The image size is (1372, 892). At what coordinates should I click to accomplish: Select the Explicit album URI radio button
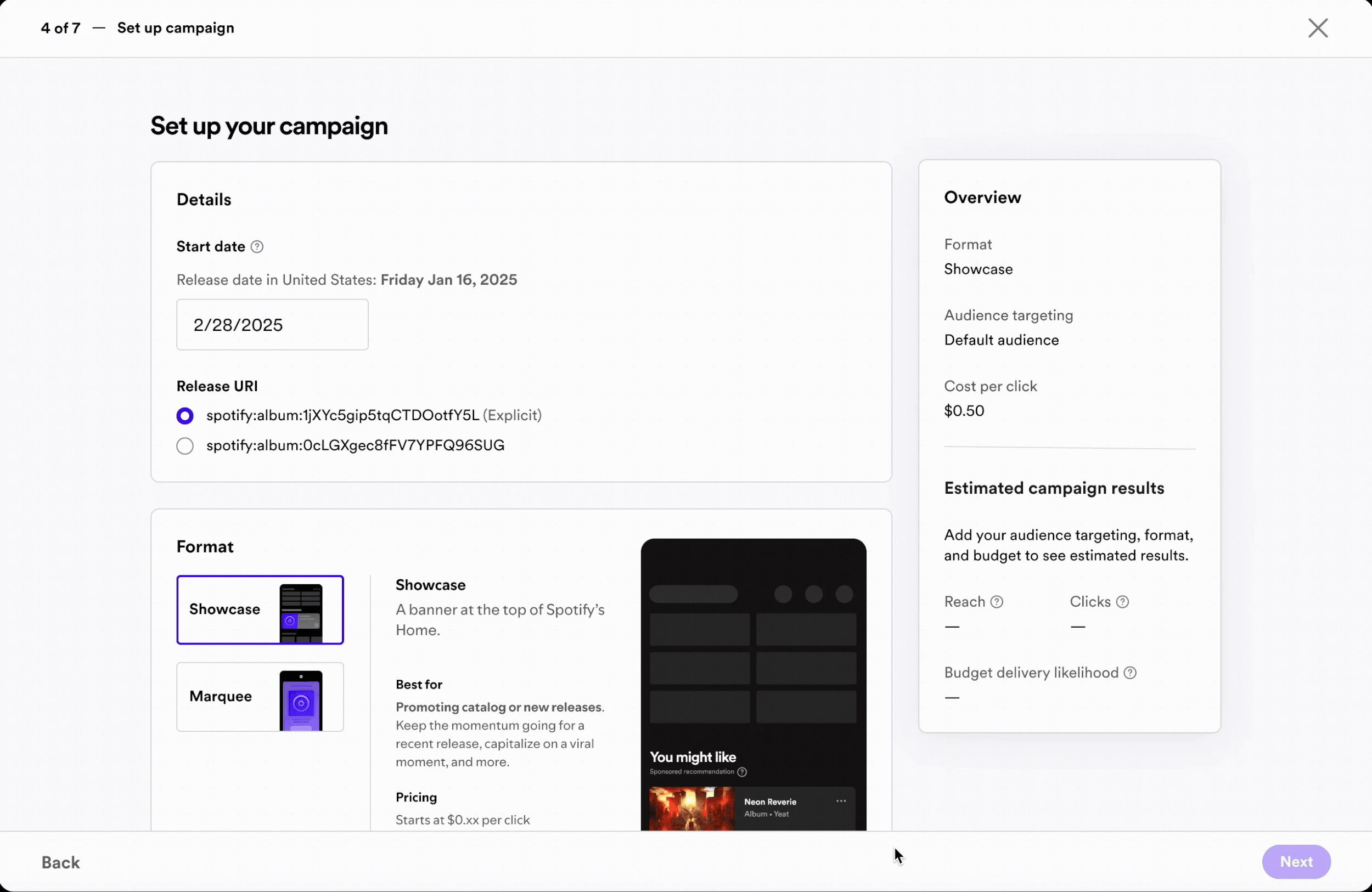[185, 415]
